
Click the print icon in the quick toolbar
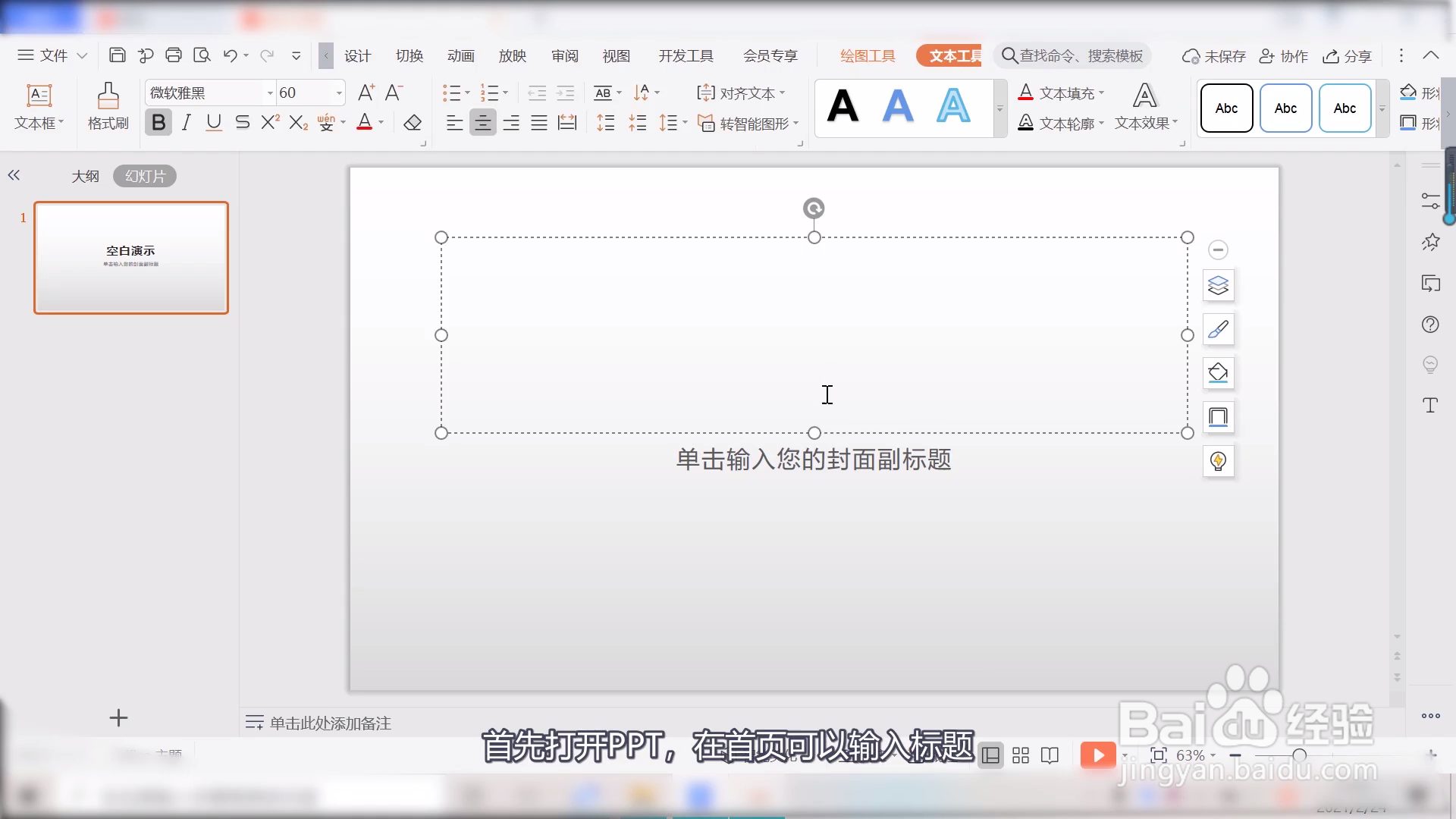click(x=174, y=55)
